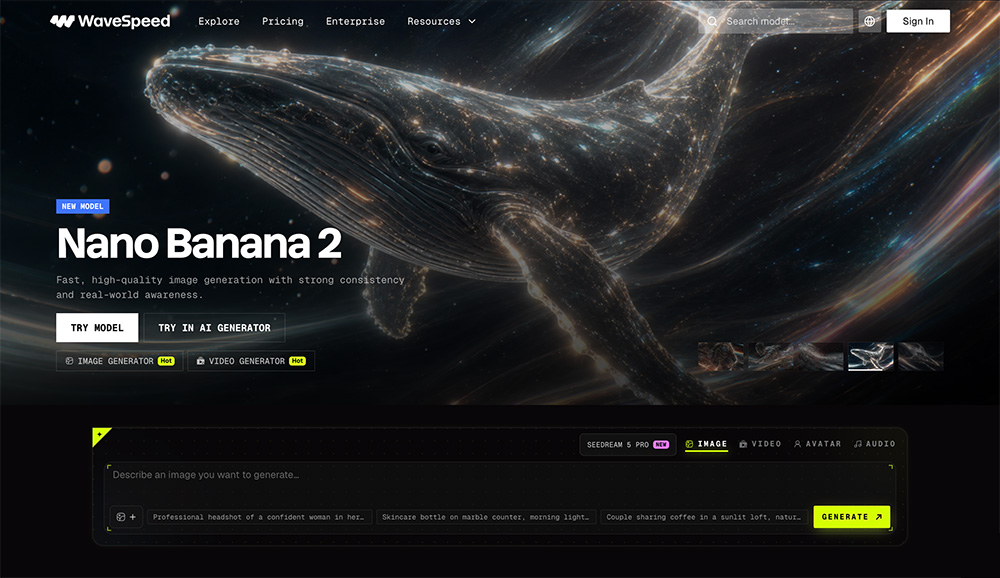Open the Enterprise page
The image size is (1000, 578).
tap(355, 21)
